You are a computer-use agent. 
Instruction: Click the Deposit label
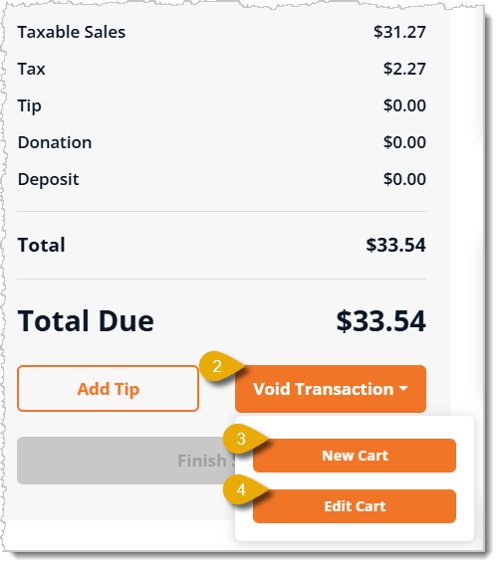[48, 179]
